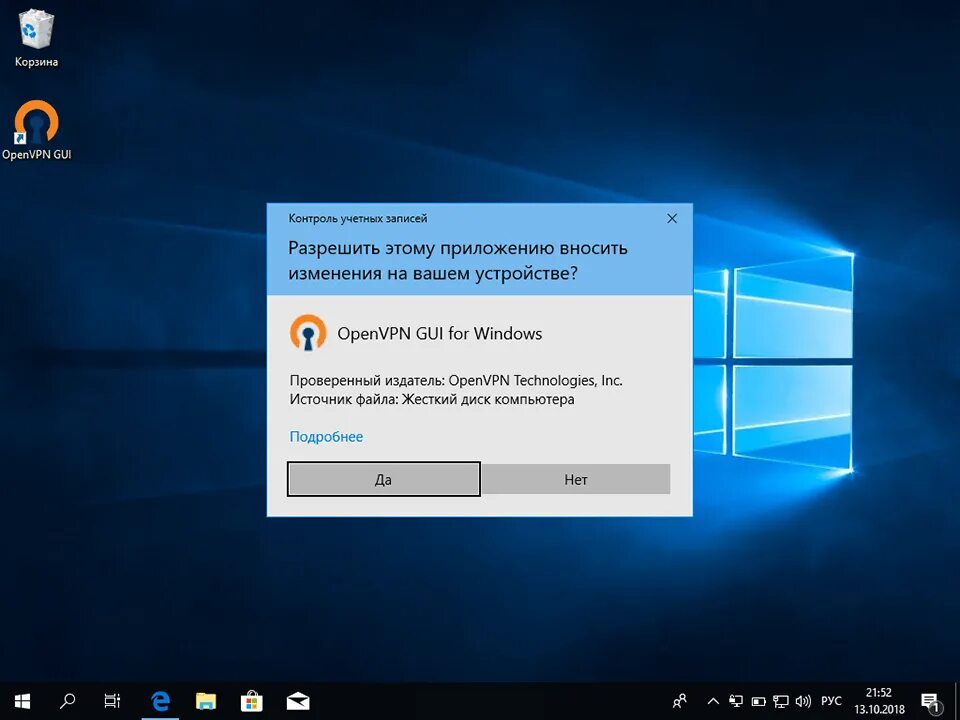Click the Проверенный издатель publisher line
960x720 pixels.
click(x=456, y=380)
